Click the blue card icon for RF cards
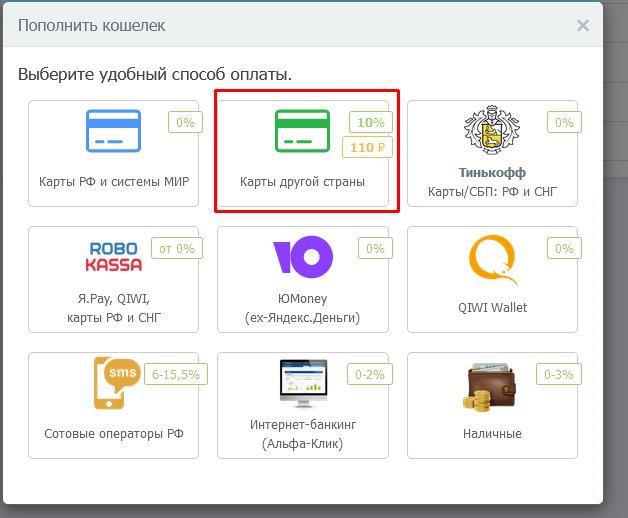This screenshot has width=628, height=518. pos(113,131)
